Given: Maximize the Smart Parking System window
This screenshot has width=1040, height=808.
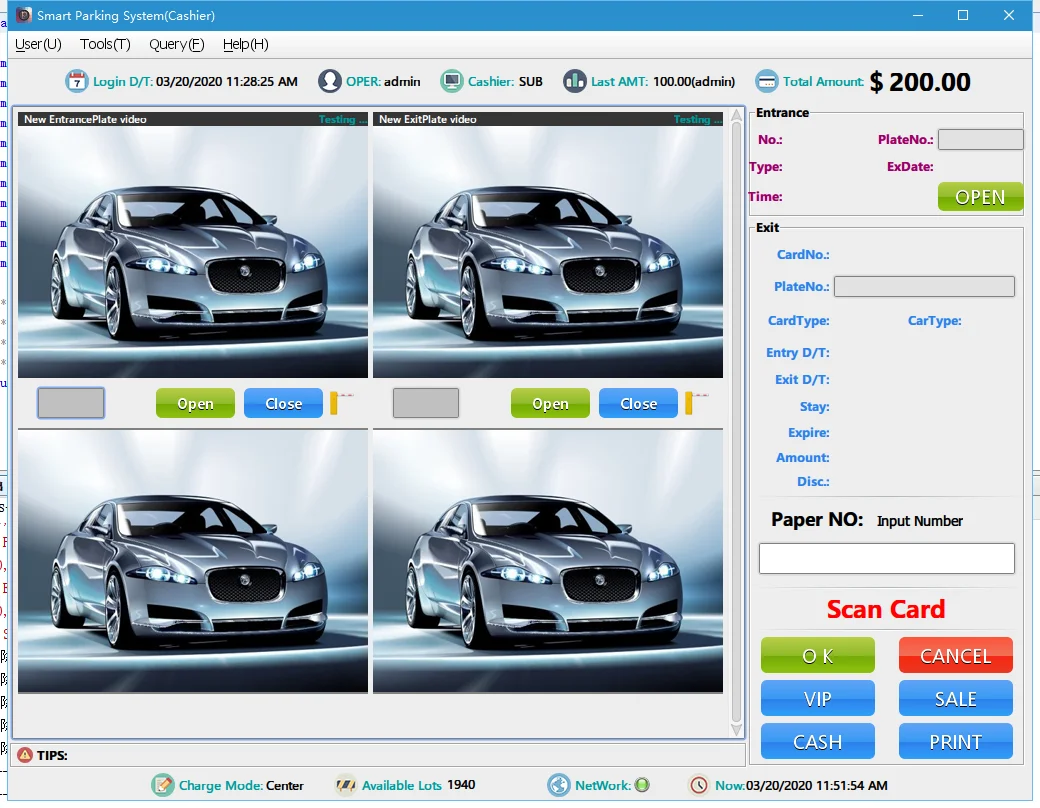Looking at the screenshot, I should coord(963,15).
